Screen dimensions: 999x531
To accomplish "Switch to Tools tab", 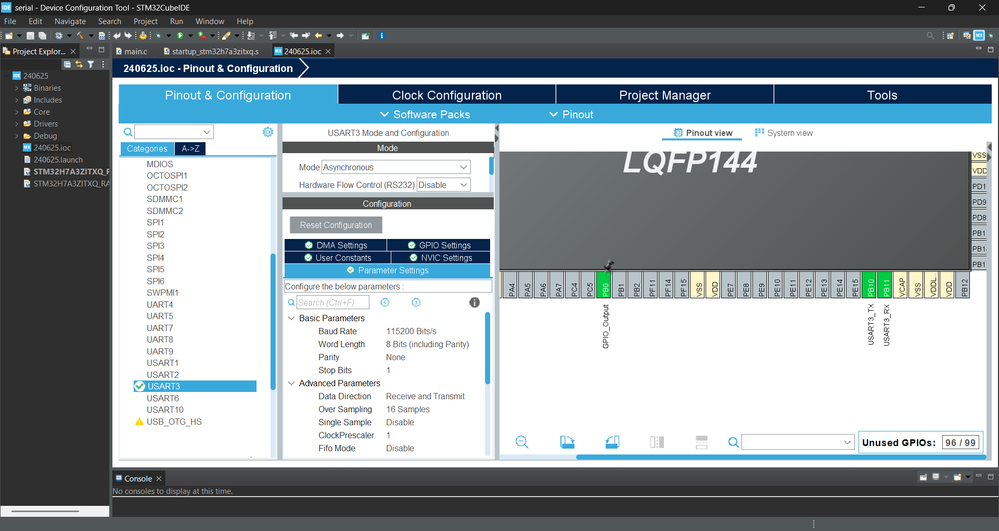I will pyautogui.click(x=882, y=95).
